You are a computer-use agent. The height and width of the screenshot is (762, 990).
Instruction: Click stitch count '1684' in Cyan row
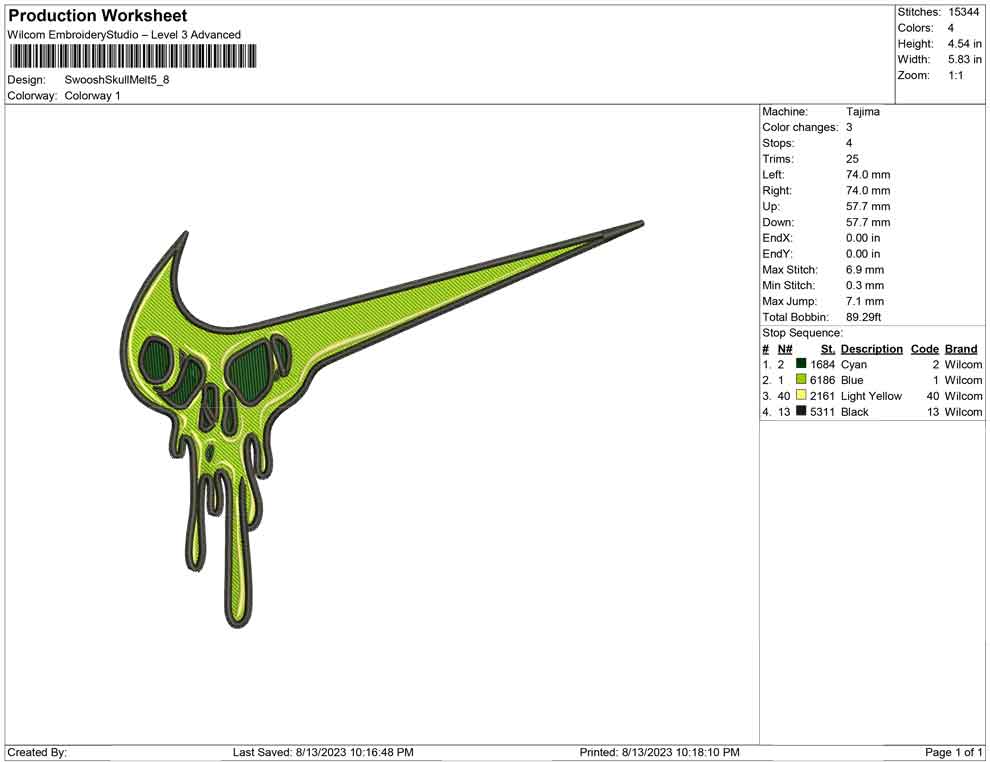[x=823, y=364]
